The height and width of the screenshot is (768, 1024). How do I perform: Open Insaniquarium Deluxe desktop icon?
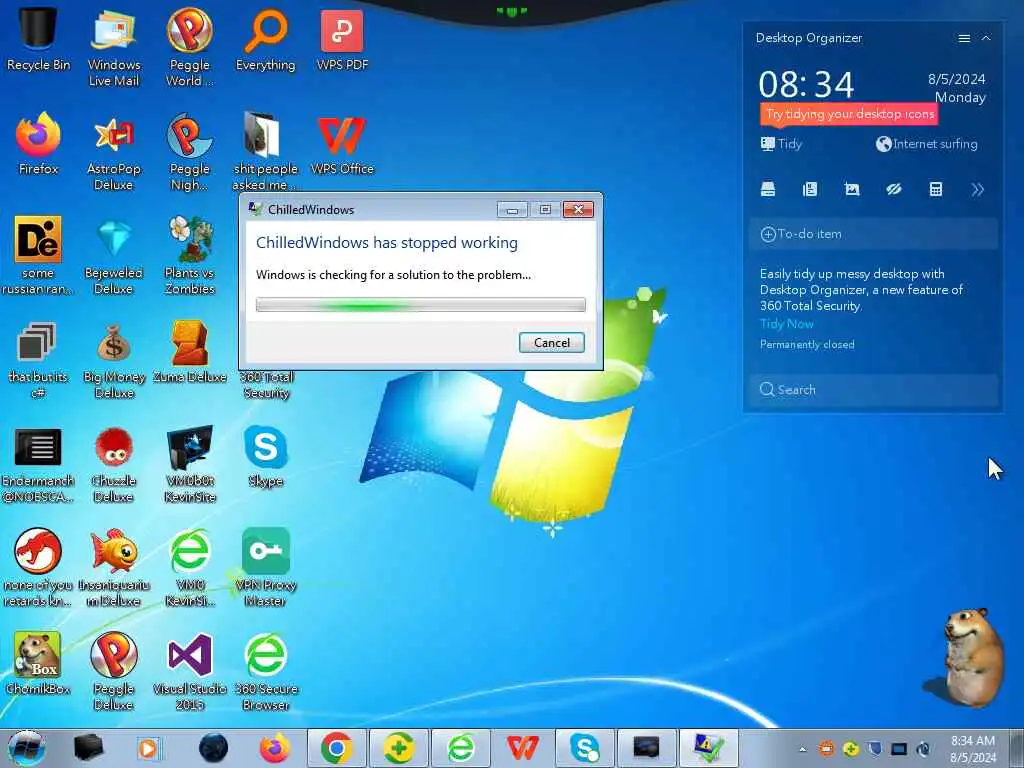[114, 568]
